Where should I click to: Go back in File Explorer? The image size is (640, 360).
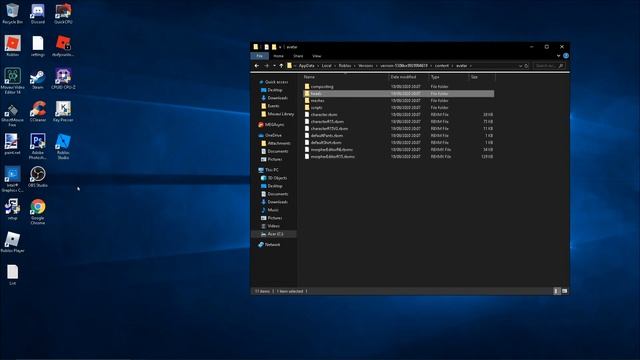pyautogui.click(x=257, y=66)
